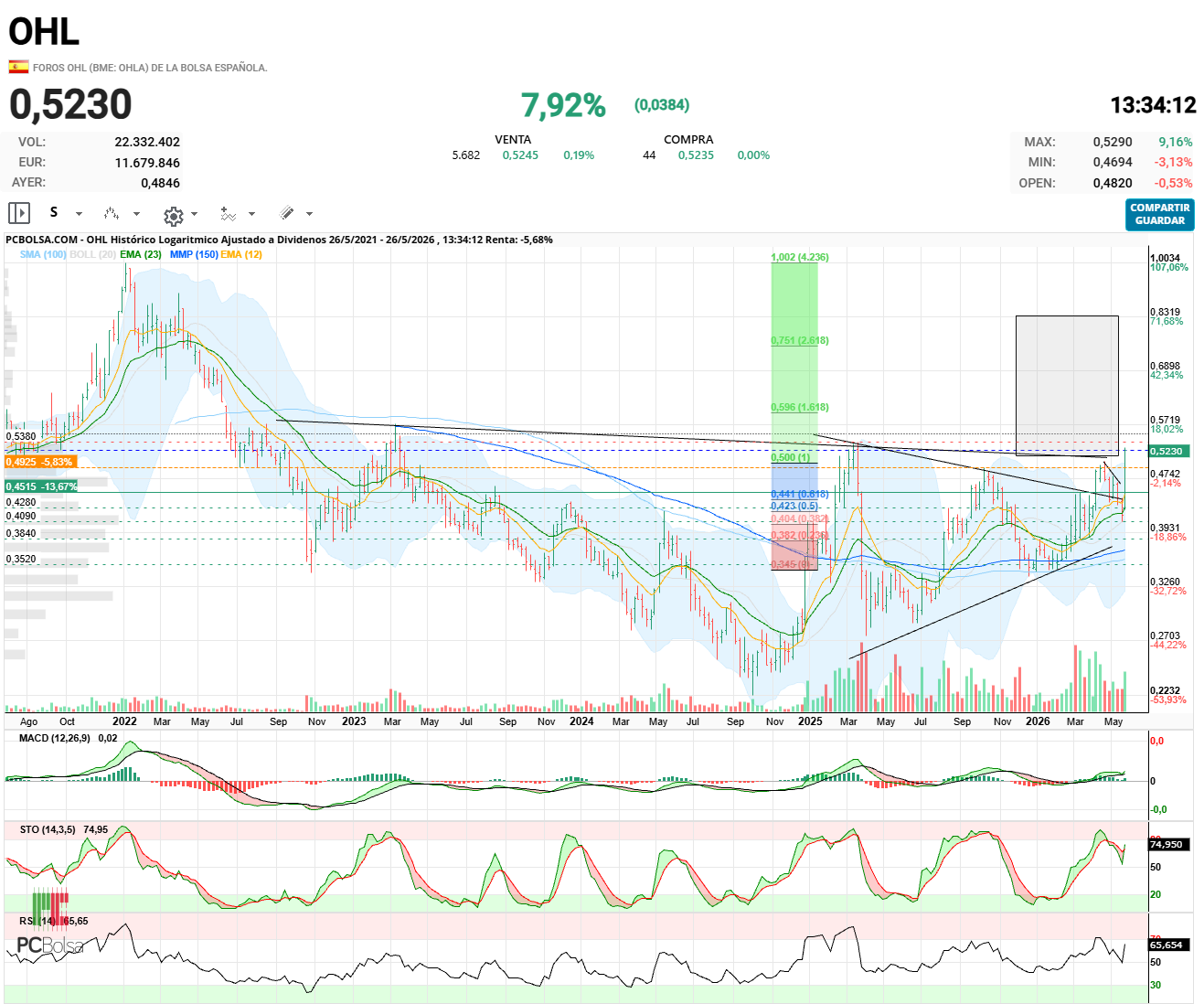
Task: Expand the dropdown arrow beside the chart type icon
Action: click(137, 214)
